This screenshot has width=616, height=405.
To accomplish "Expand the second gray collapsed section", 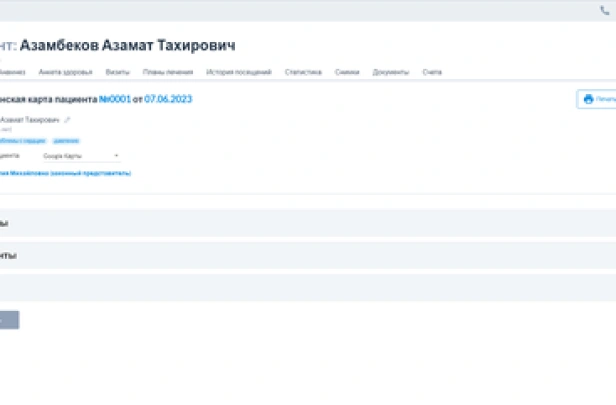I will click(x=300, y=255).
